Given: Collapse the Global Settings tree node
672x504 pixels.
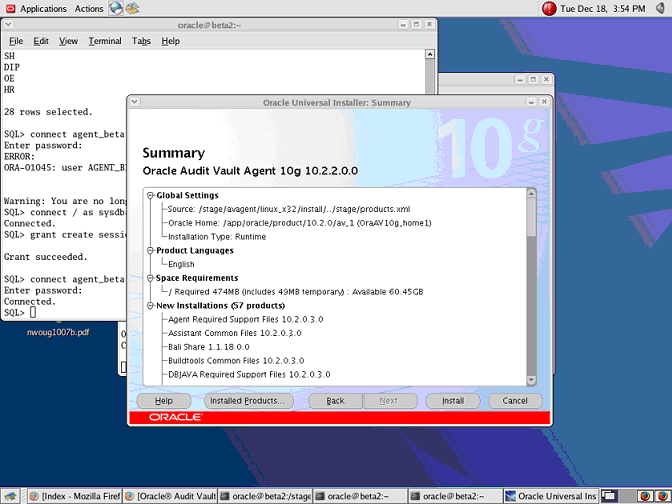Looking at the screenshot, I should tap(150, 195).
